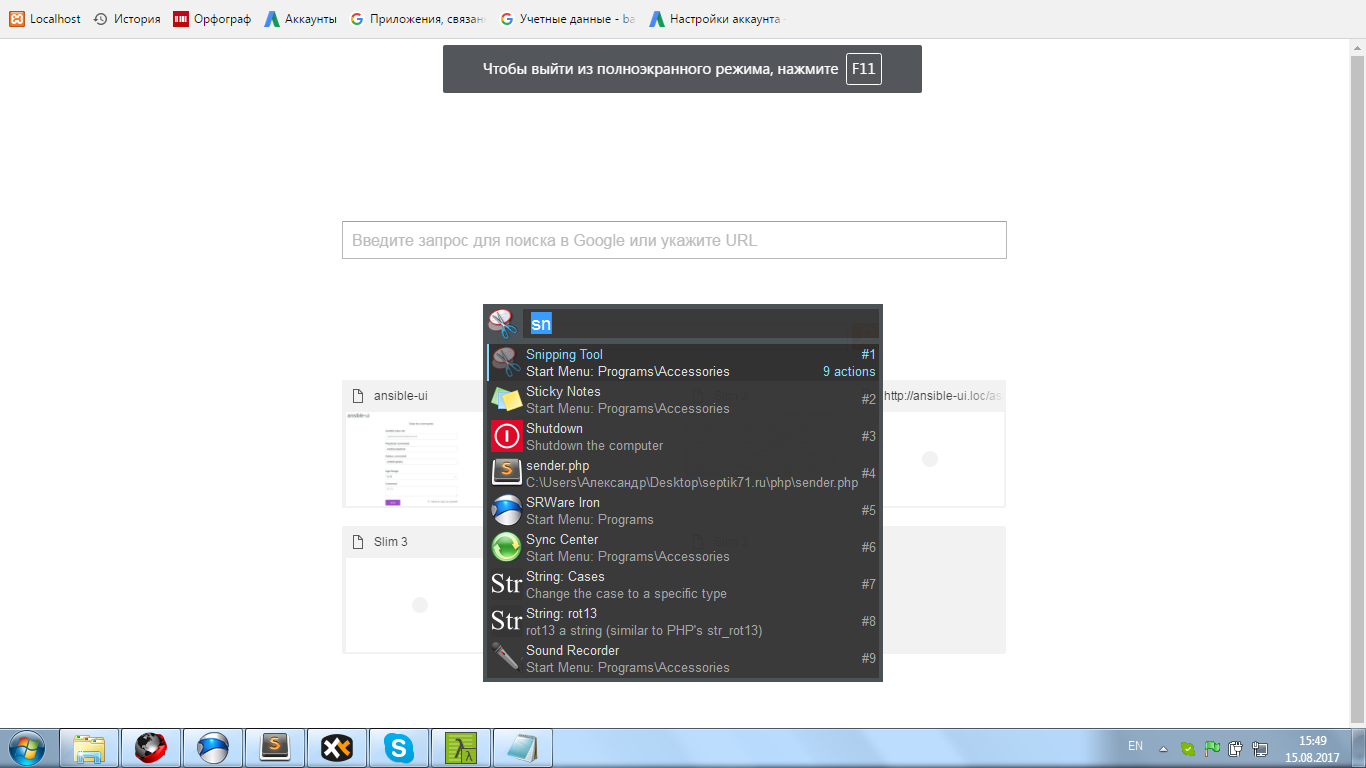Select the String: Cases action icon
1366x768 pixels.
(507, 584)
